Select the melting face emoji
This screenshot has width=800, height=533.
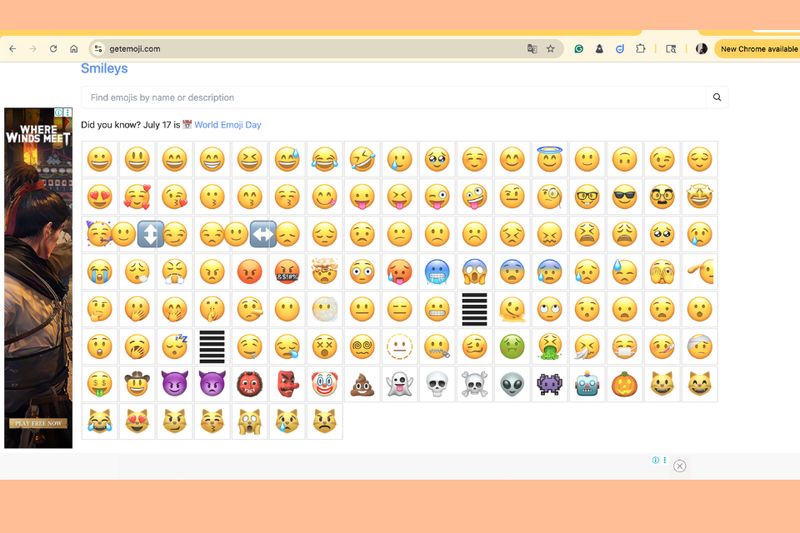coord(512,309)
